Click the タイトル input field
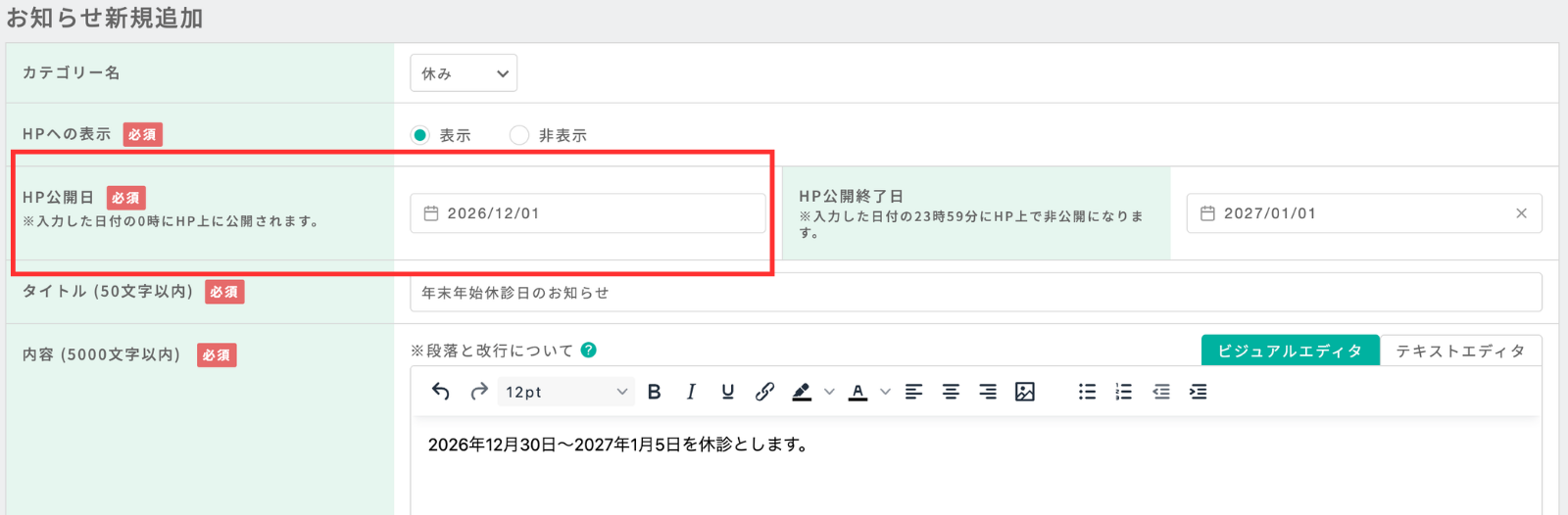The width and height of the screenshot is (1568, 515). (x=976, y=293)
